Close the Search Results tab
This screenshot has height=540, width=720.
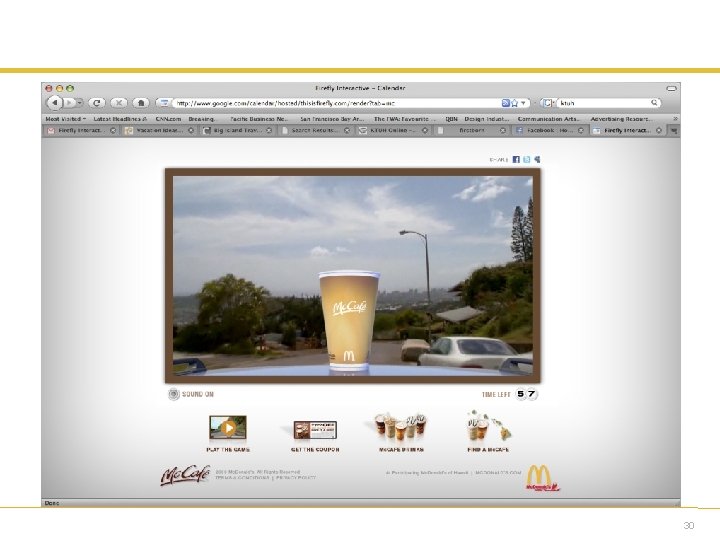[x=347, y=130]
